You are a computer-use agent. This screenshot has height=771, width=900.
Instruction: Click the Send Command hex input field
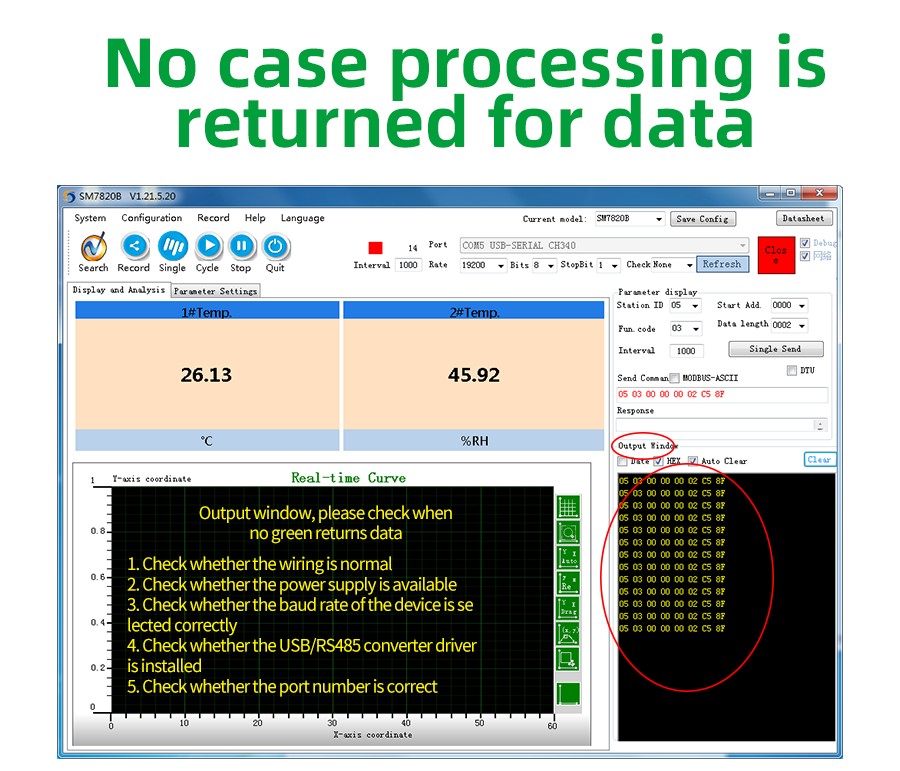coord(722,394)
